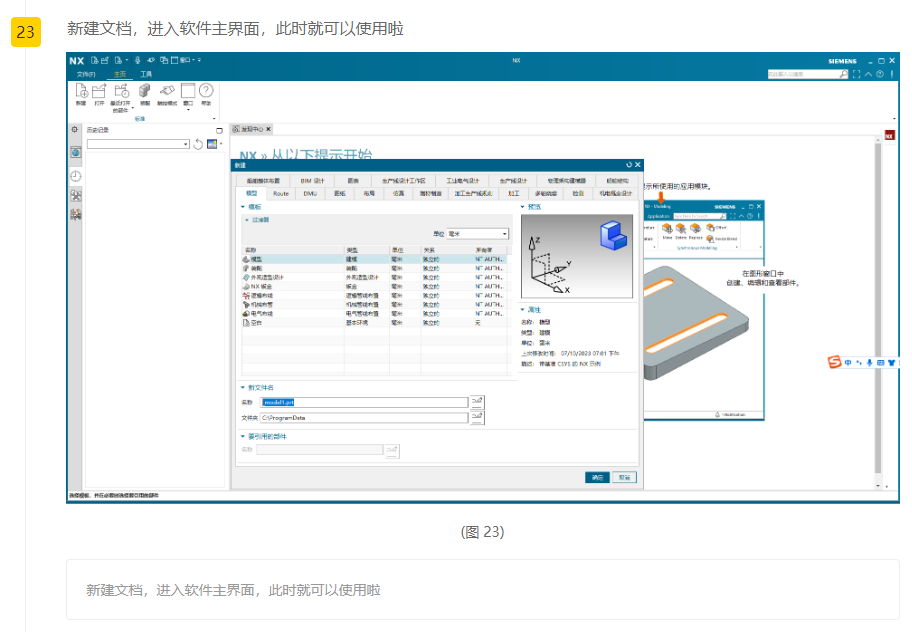
Task: Select the Route tab in New dialog
Action: [x=281, y=194]
